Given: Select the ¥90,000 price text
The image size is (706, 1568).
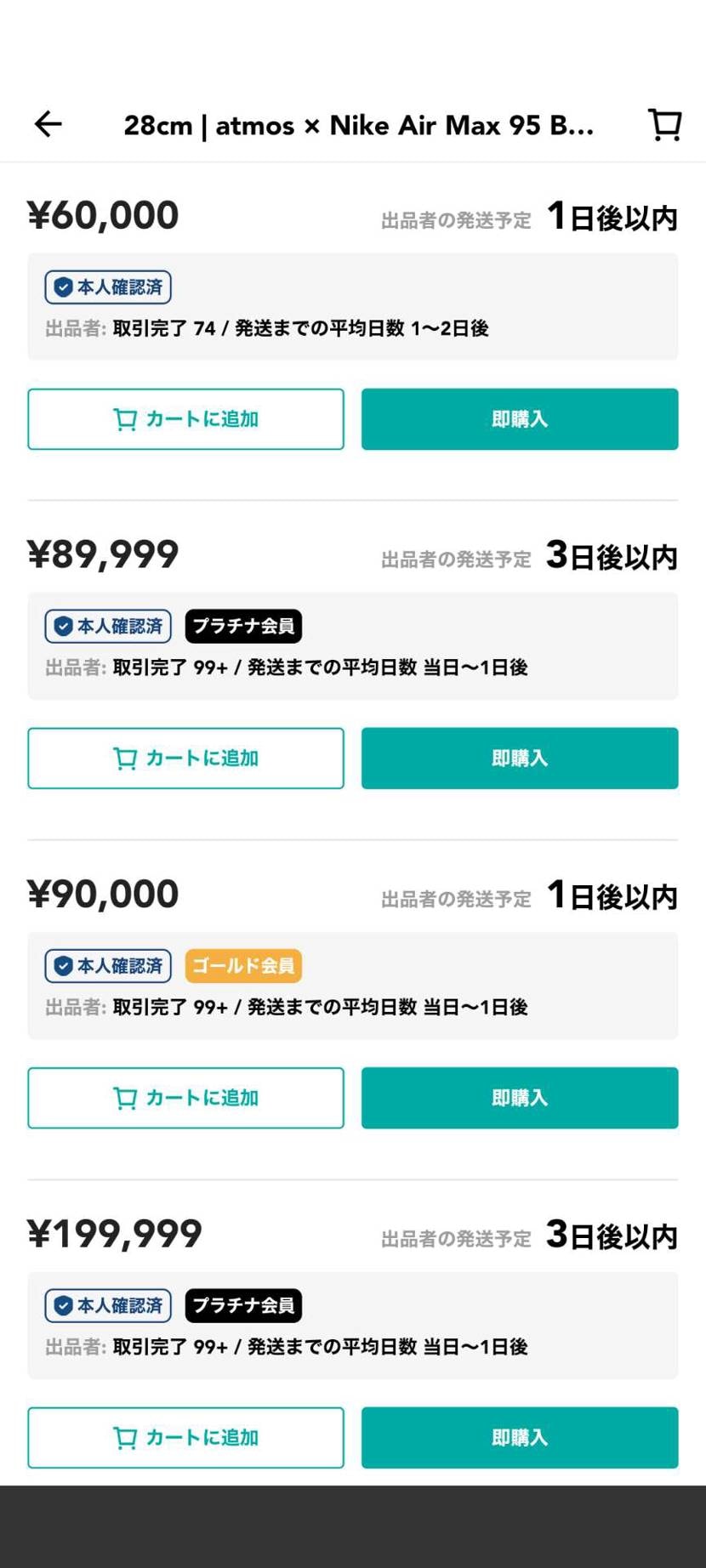Looking at the screenshot, I should tap(103, 895).
